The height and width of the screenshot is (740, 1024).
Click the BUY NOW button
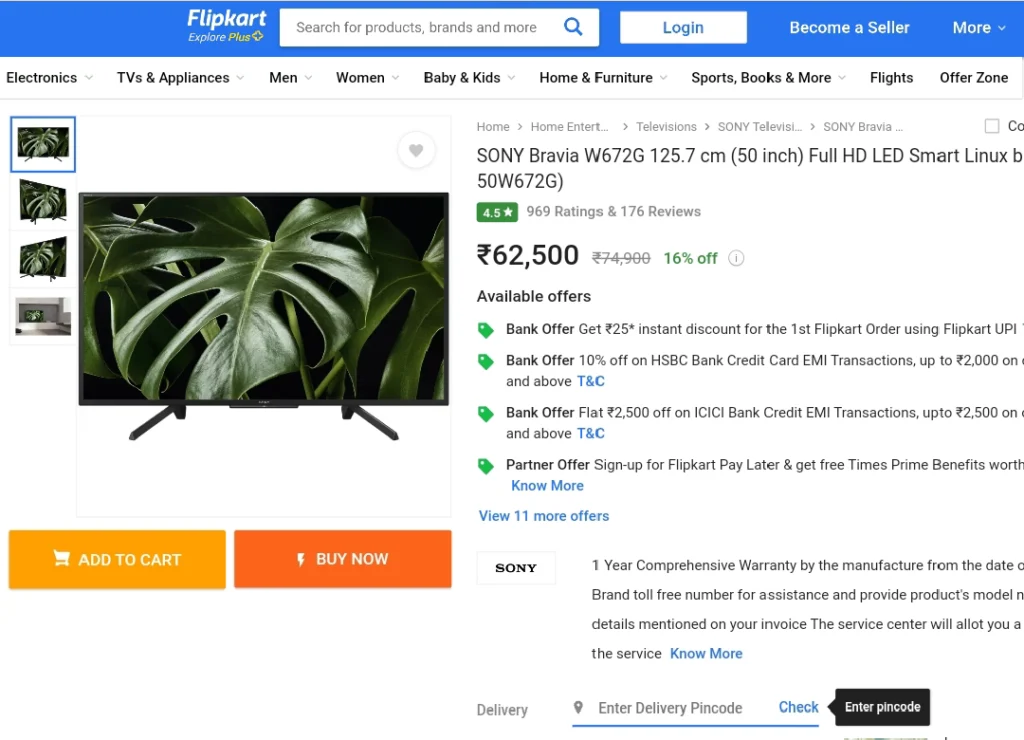coord(343,559)
